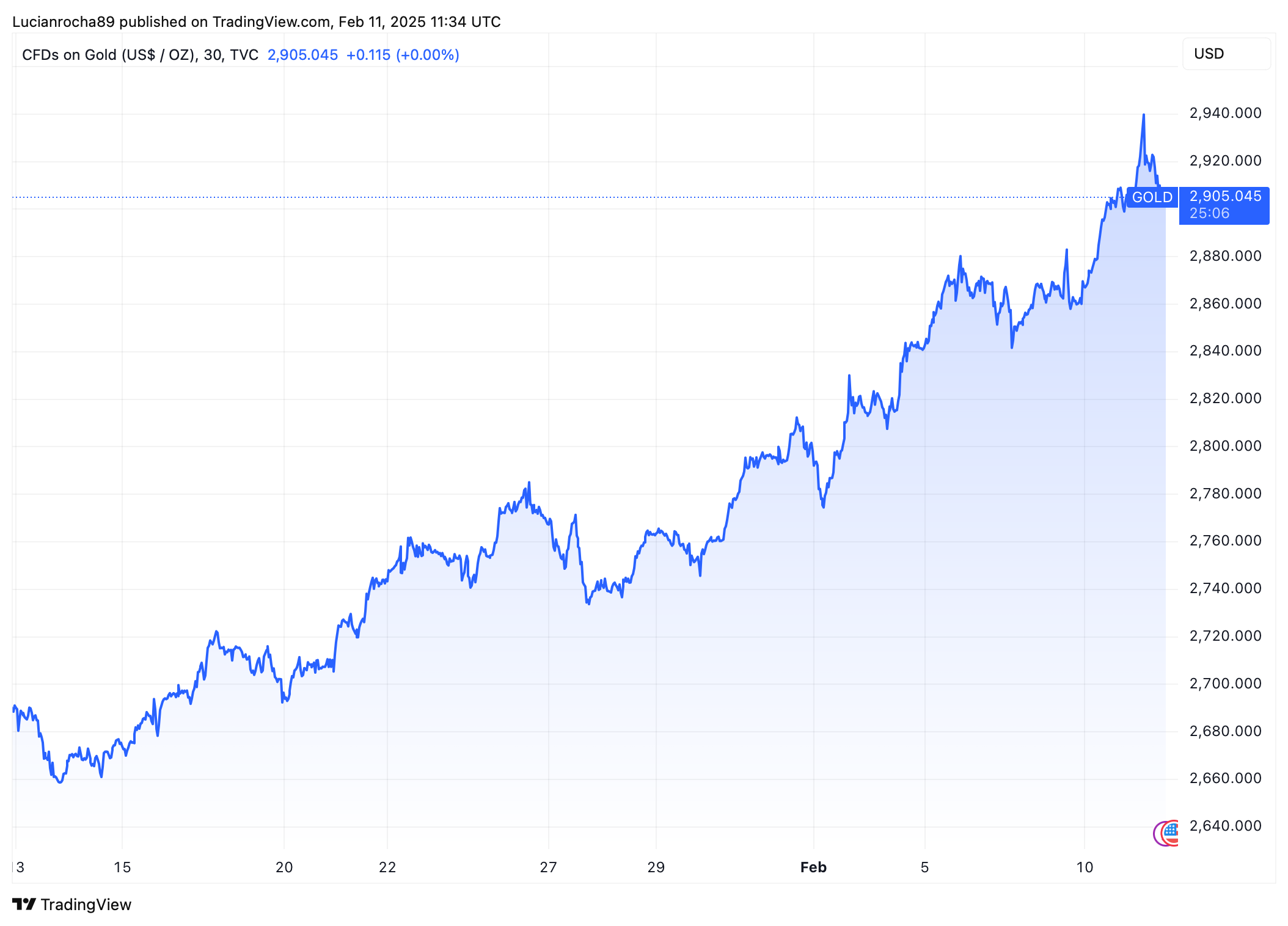
Task: Click the date 27 on time axis
Action: [x=549, y=867]
